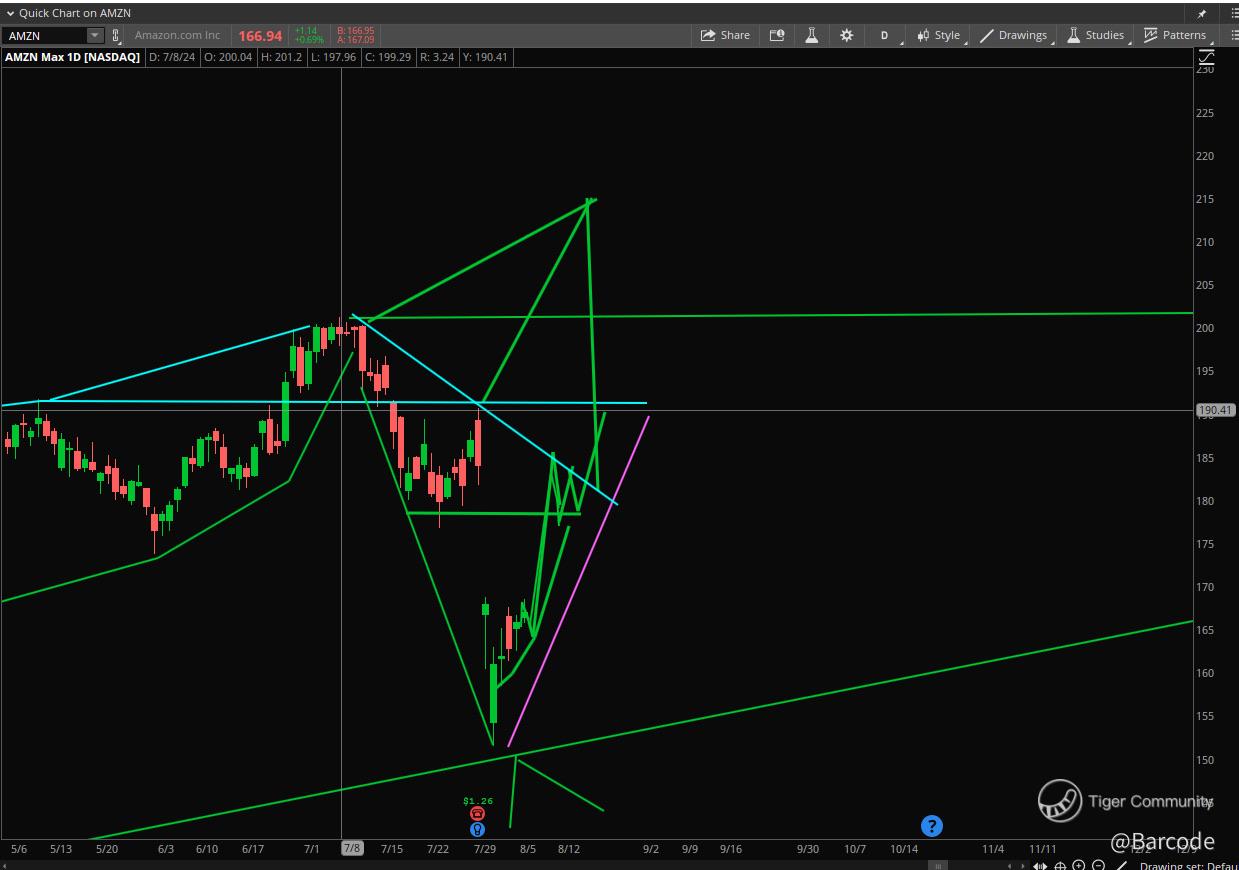Click the red earnings phone icon
The image size is (1239, 870).
pyautogui.click(x=477, y=814)
